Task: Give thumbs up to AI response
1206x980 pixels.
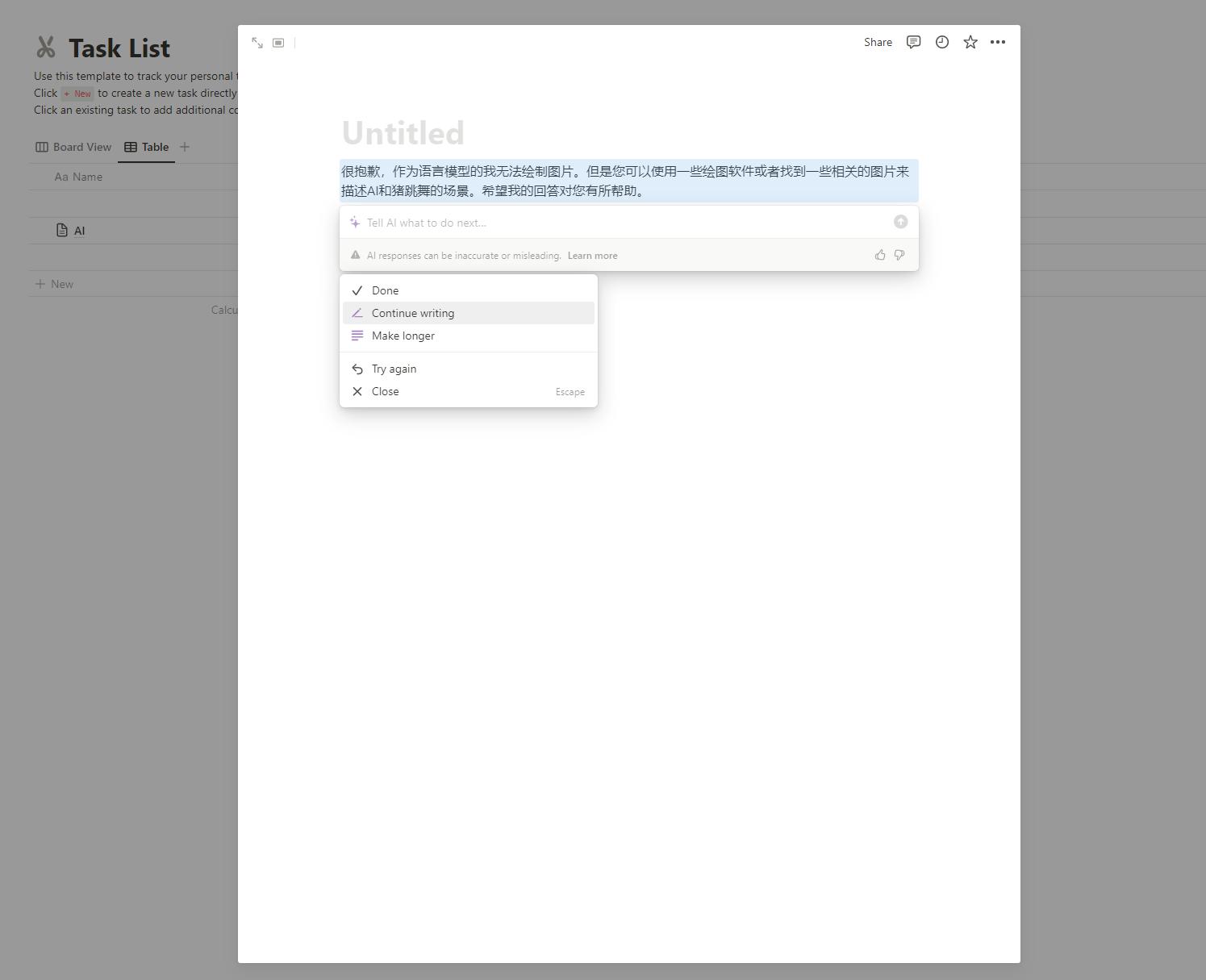Action: tap(880, 255)
